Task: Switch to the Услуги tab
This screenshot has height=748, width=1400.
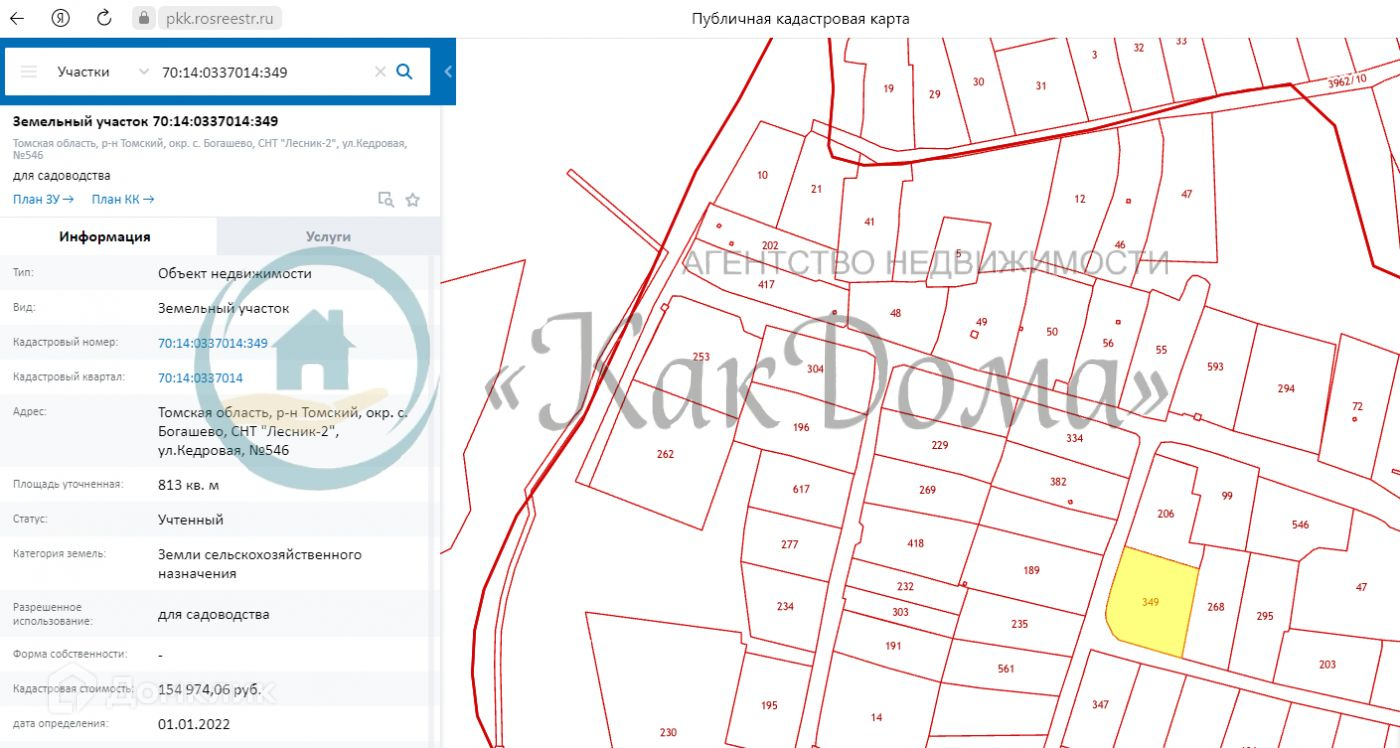Action: pyautogui.click(x=328, y=237)
